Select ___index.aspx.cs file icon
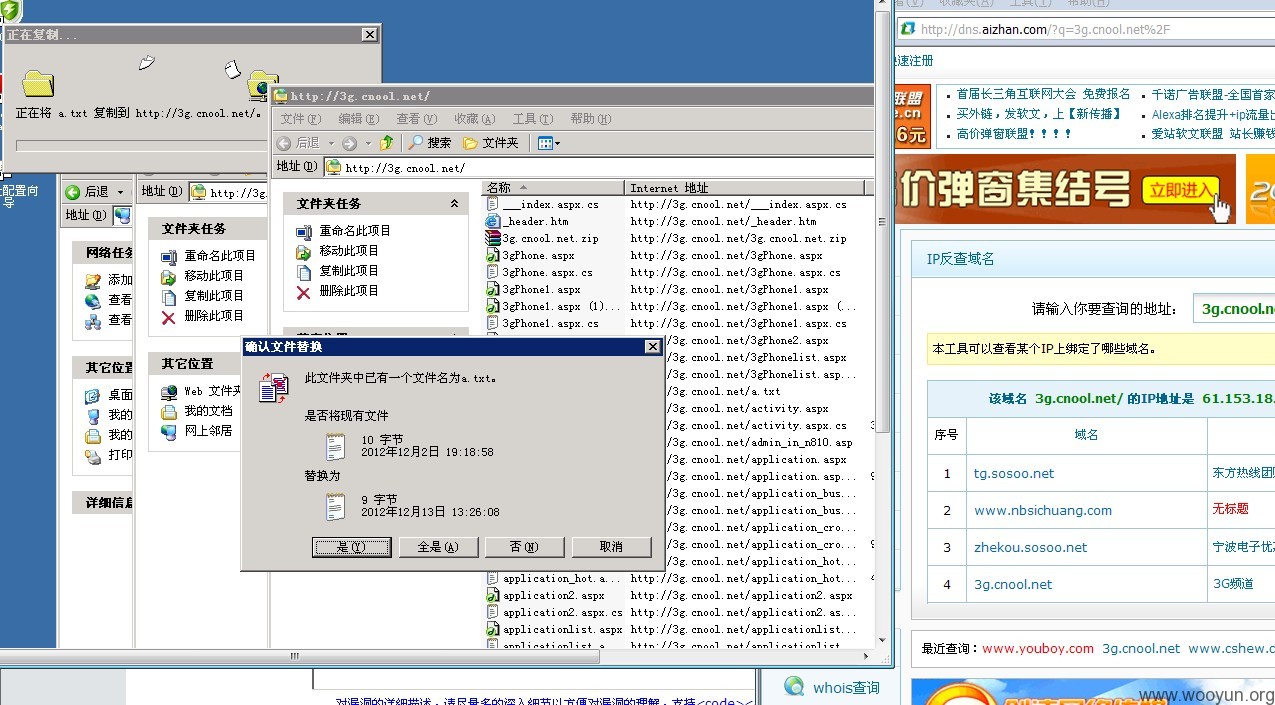This screenshot has width=1275, height=705. 493,204
